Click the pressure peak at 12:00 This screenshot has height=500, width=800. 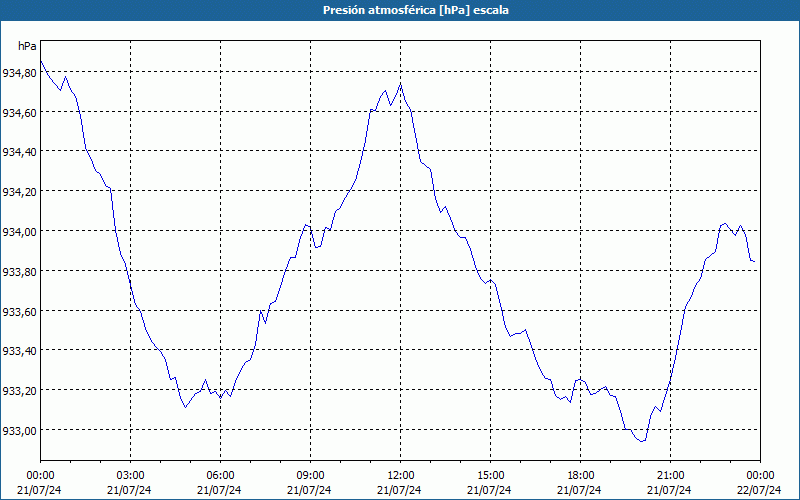(401, 84)
